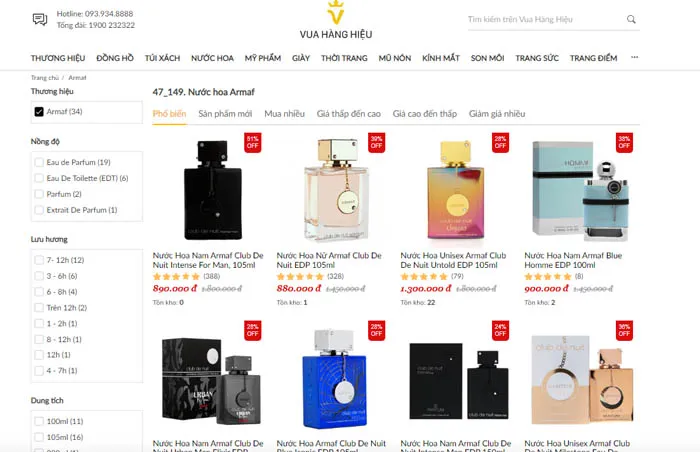Image resolution: width=700 pixels, height=452 pixels.
Task: Go to Trang chủ breadcrumb link
Action: click(44, 77)
